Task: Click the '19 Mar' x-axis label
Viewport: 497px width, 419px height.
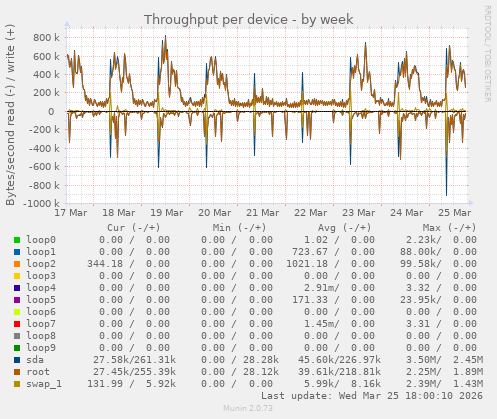Action: [x=167, y=213]
